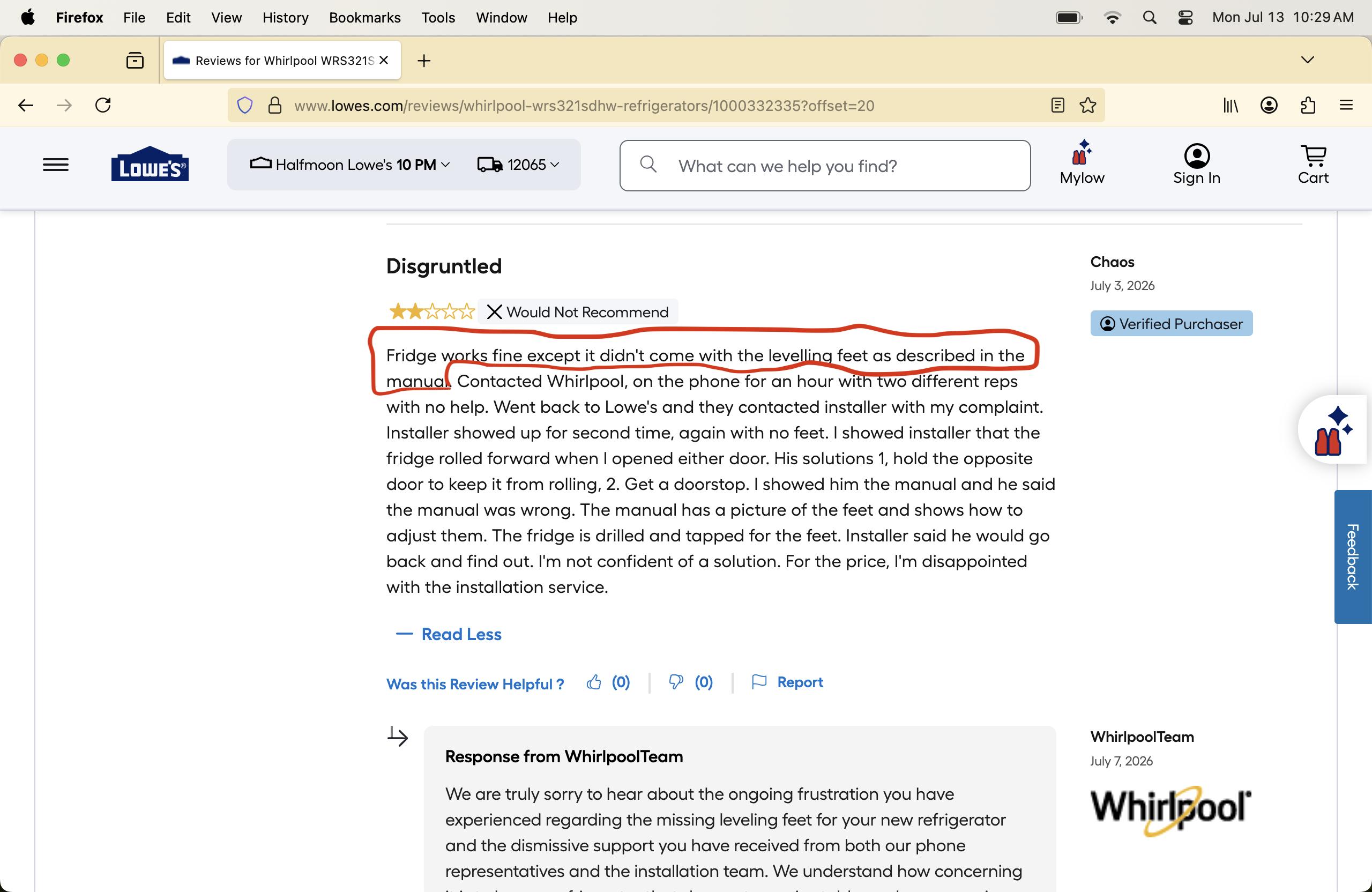
Task: Bookmark this page with the star
Action: tap(1087, 106)
